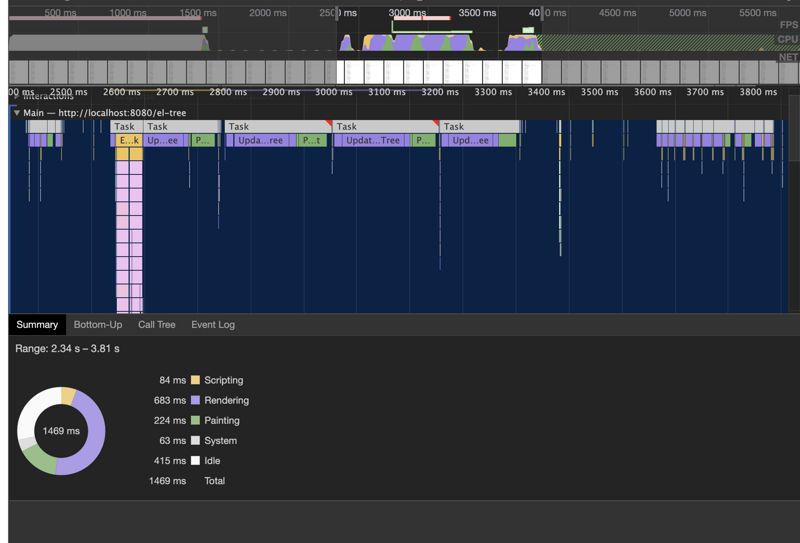Viewport: 800px width, 543px height.
Task: Click the yellow 'E...k' scripting event
Action: click(128, 141)
